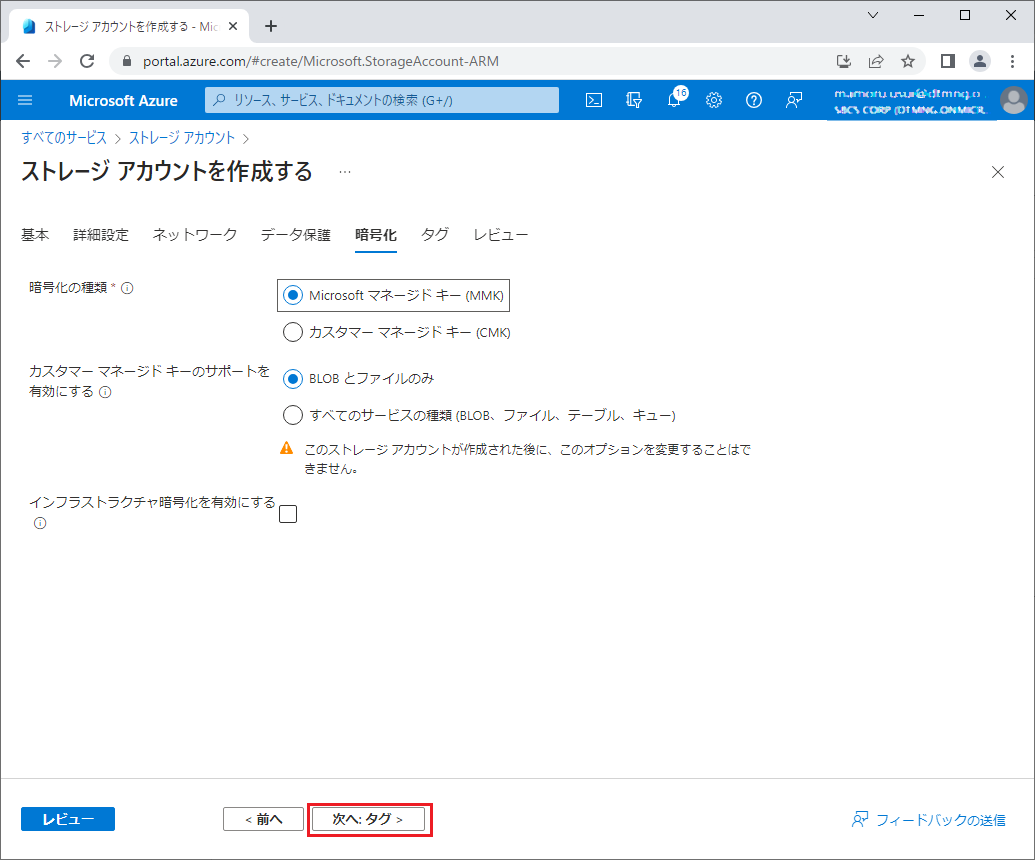Choose すべてのサービスの種類 radio button

tap(293, 415)
